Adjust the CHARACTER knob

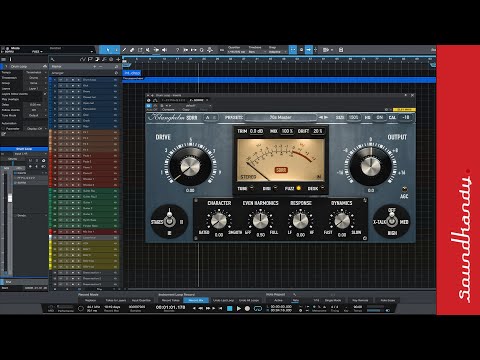(x=219, y=220)
